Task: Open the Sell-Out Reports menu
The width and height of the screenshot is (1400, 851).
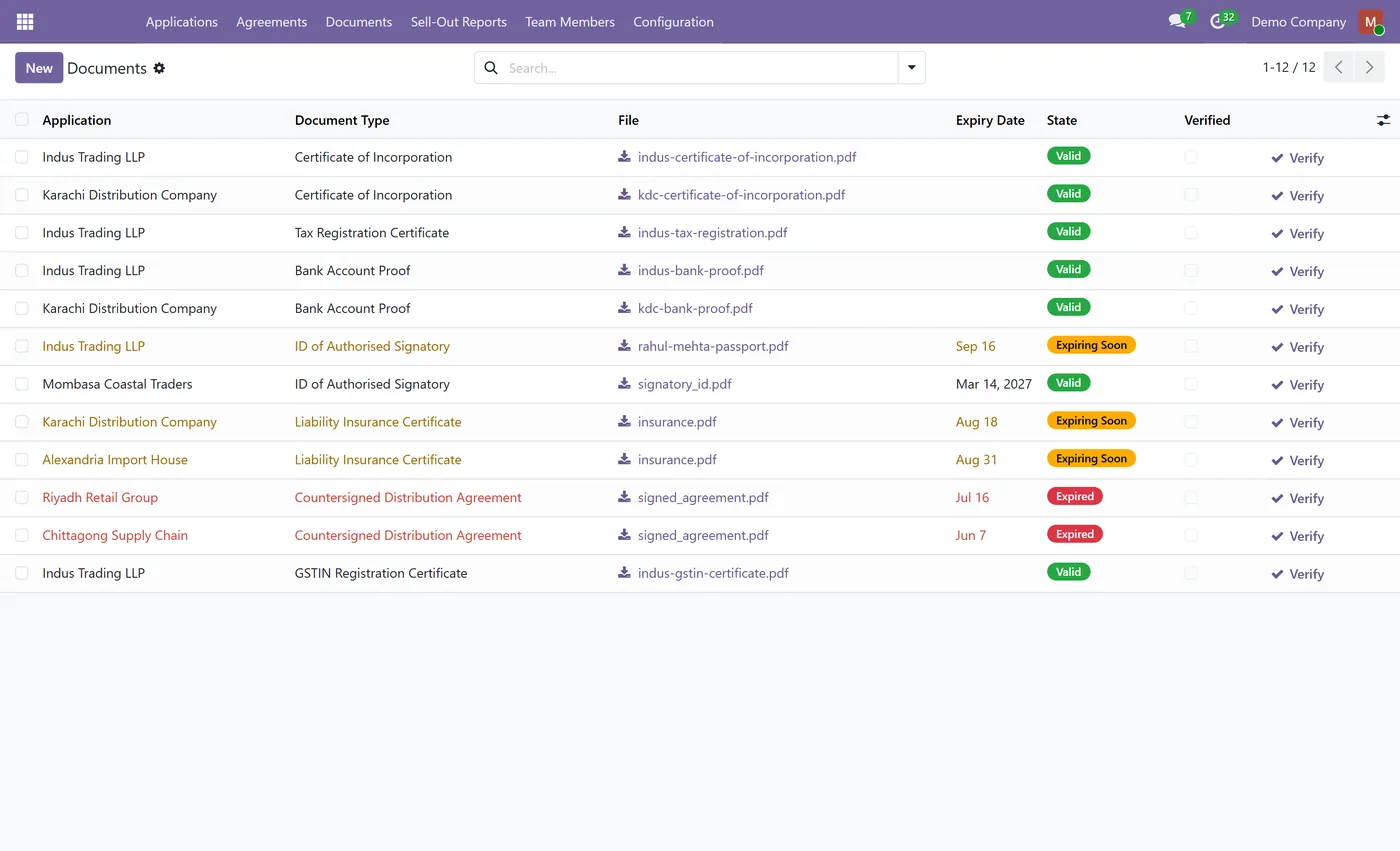Action: point(459,21)
